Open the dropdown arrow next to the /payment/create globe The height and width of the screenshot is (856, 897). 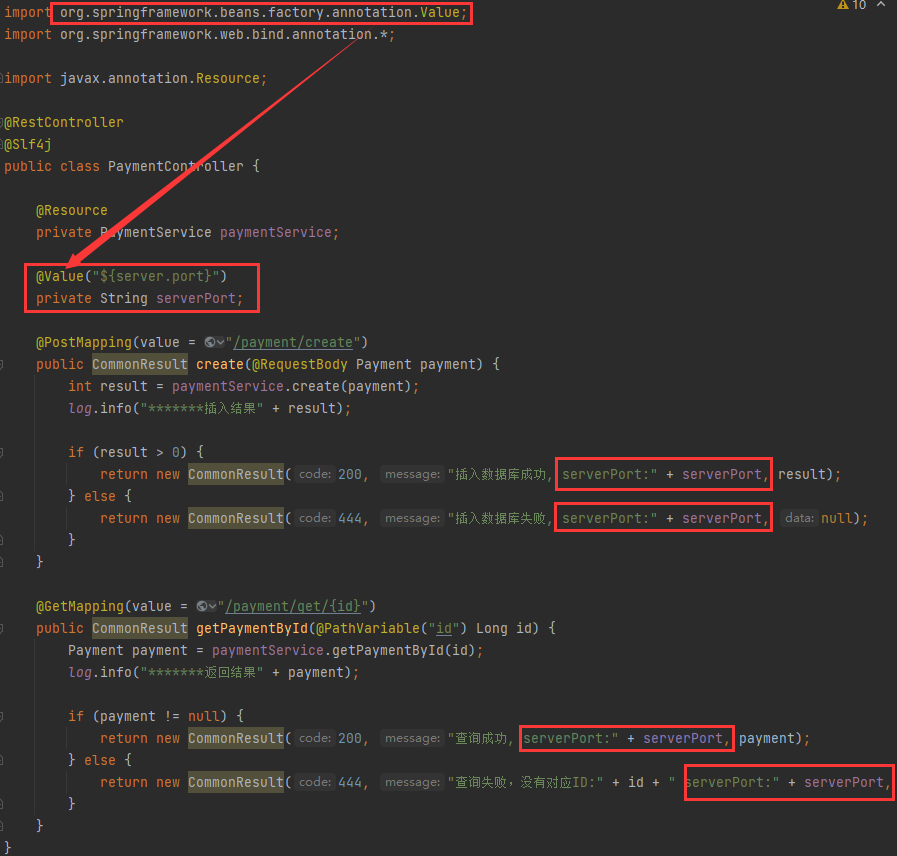click(220, 342)
